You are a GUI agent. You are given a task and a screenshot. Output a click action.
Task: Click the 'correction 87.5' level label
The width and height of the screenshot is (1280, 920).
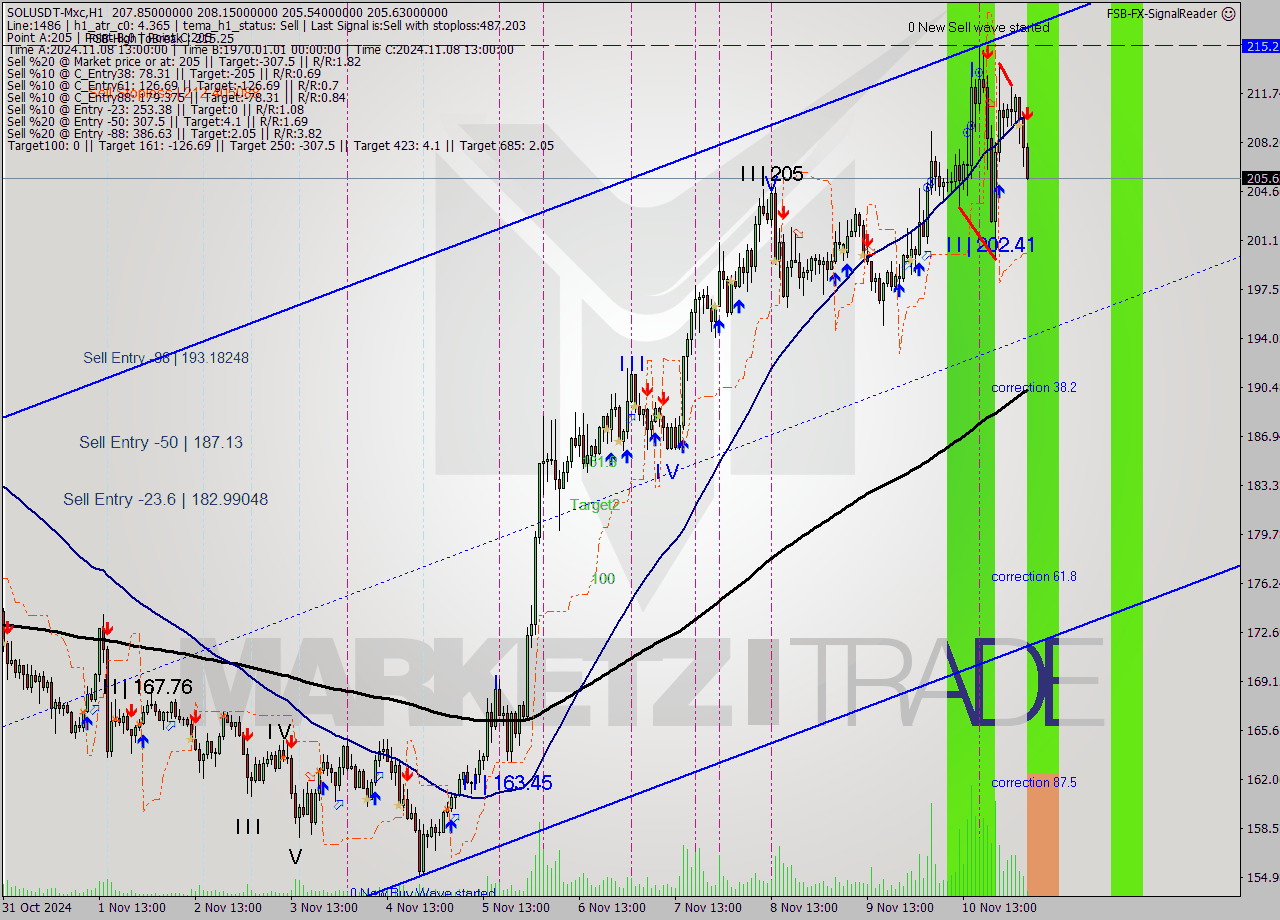[1034, 782]
